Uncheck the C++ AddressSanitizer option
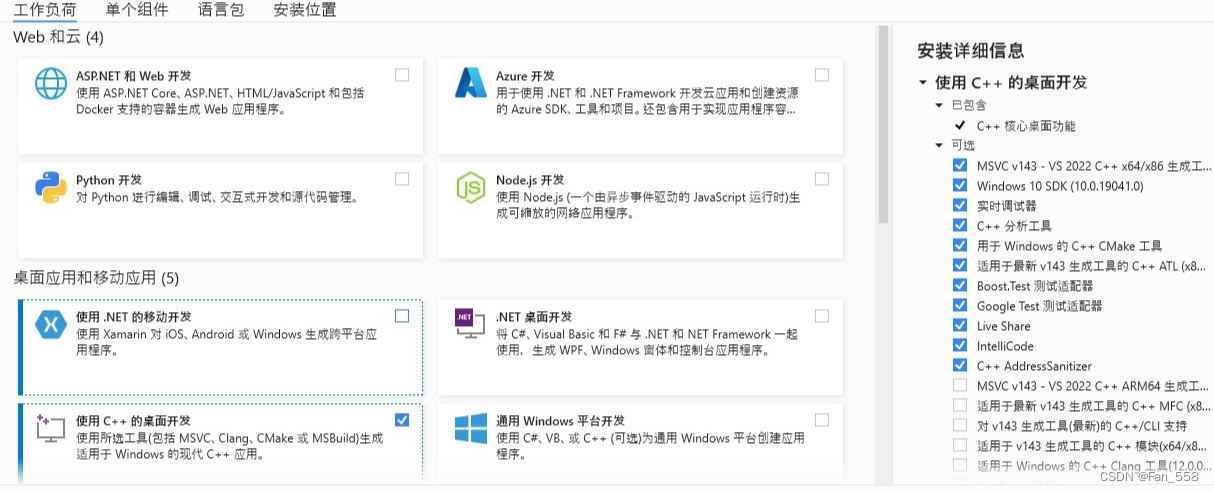 [960, 365]
